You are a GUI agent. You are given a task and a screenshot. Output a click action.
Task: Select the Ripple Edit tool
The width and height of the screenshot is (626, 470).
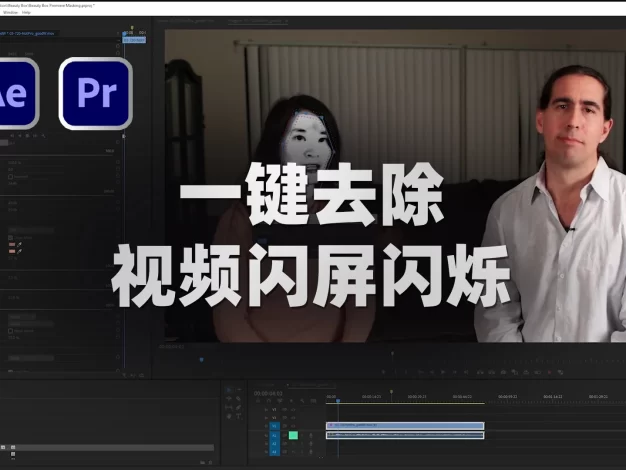tap(229, 399)
